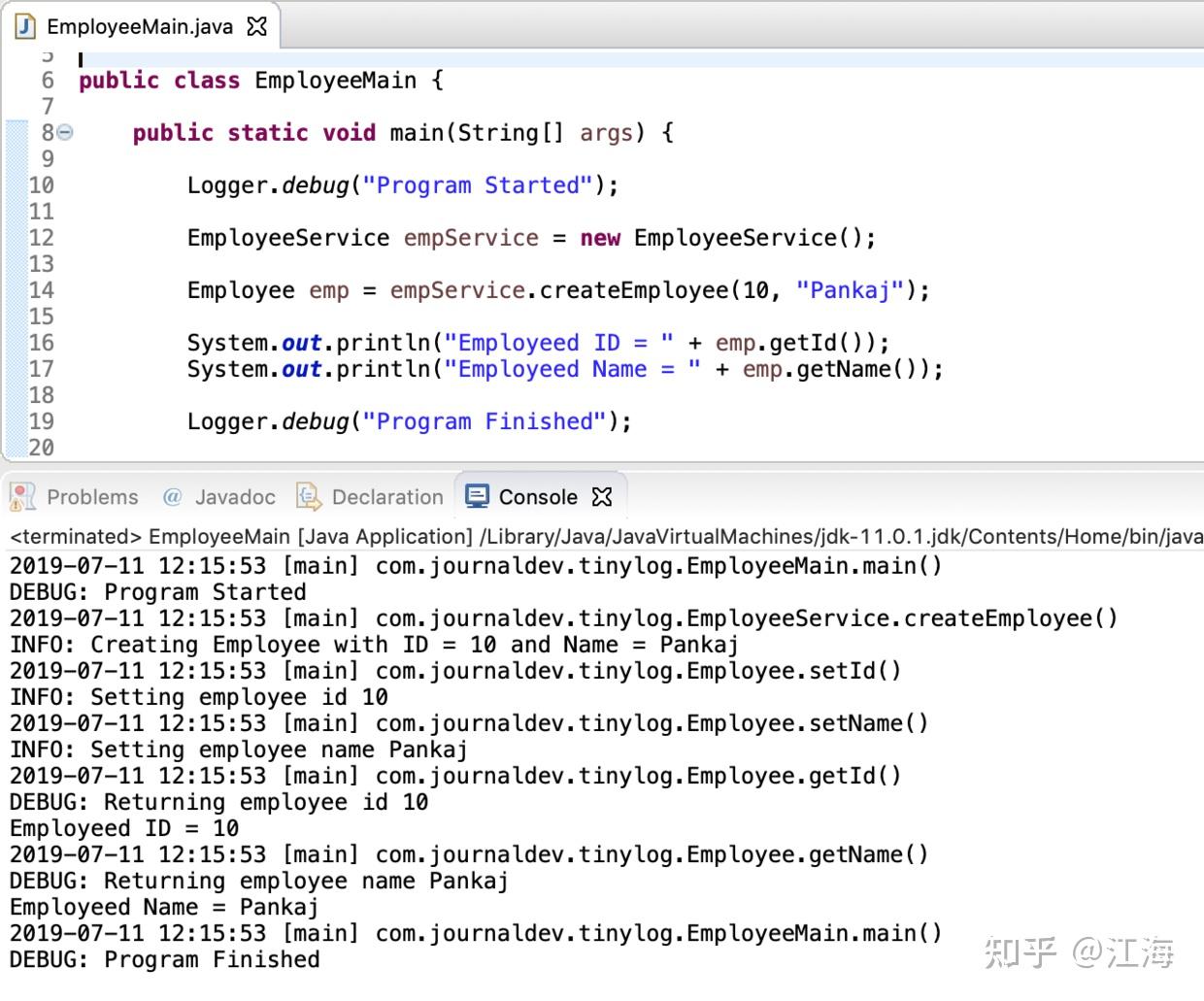Viewport: 1204px width, 1001px height.
Task: Click emp.getId() call on line 16
Action: (795, 343)
